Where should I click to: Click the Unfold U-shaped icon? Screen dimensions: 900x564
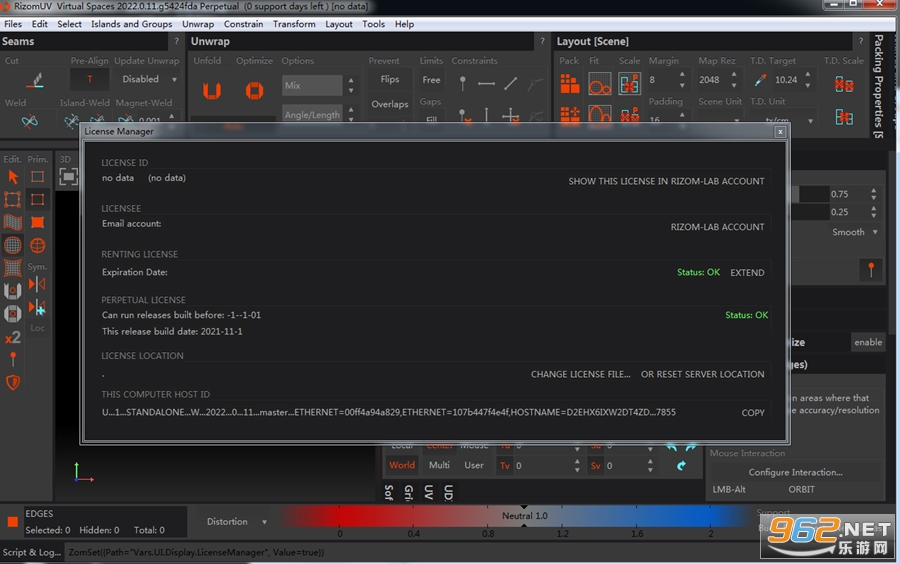tap(212, 91)
